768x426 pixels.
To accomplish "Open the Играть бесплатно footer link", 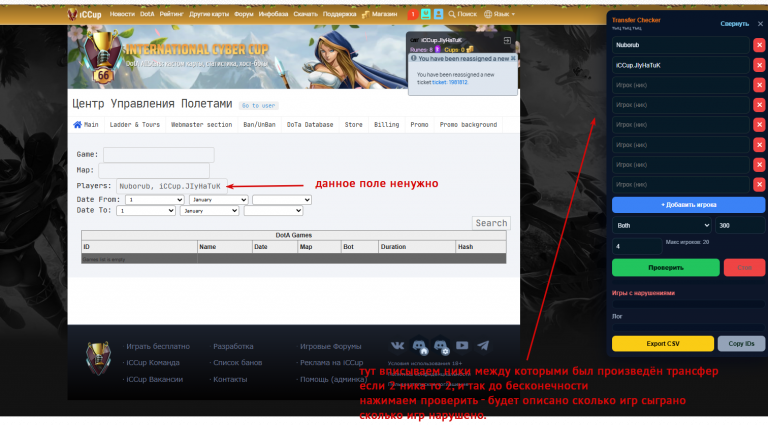I will [x=158, y=346].
